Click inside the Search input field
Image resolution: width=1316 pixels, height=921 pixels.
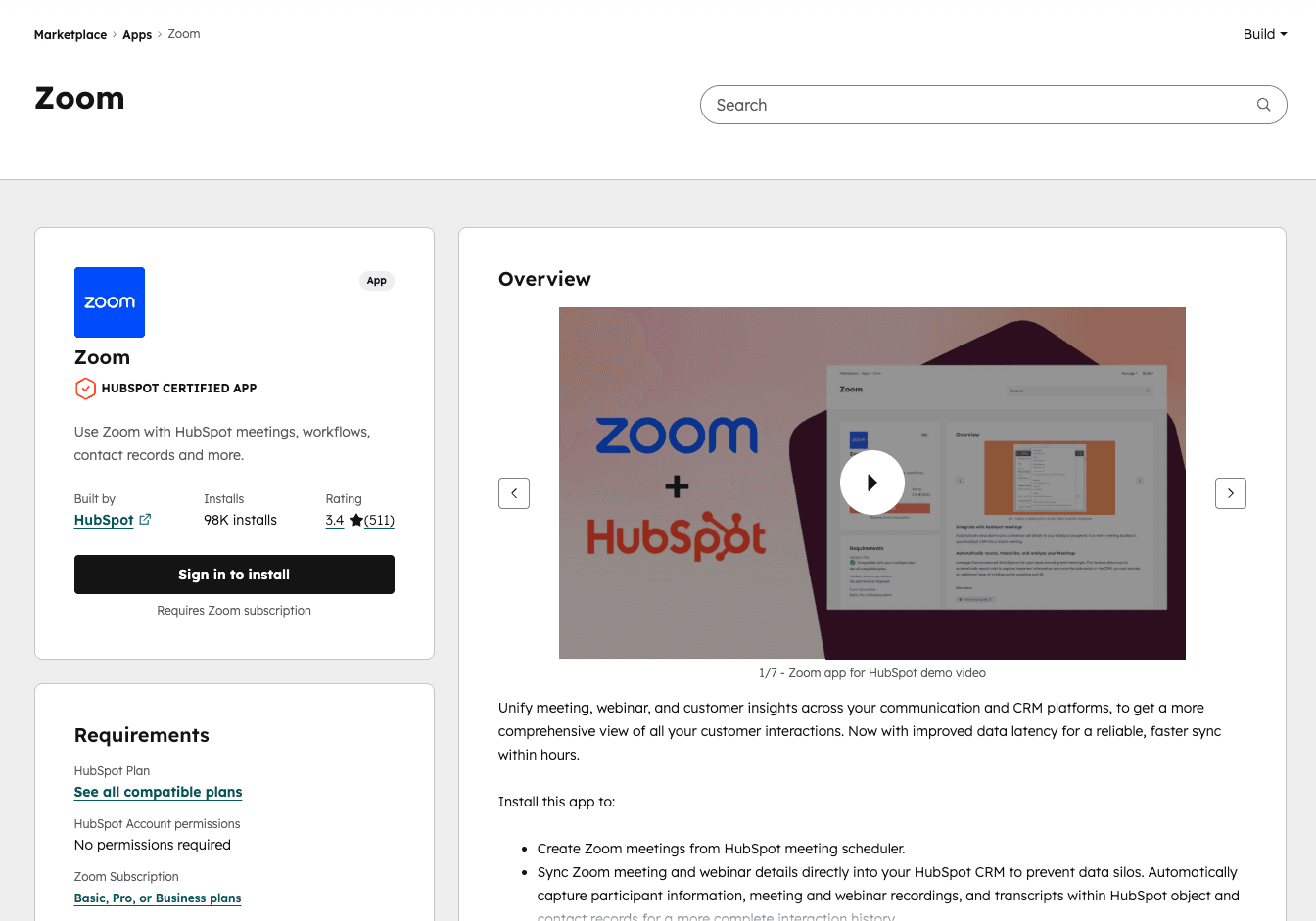point(979,105)
